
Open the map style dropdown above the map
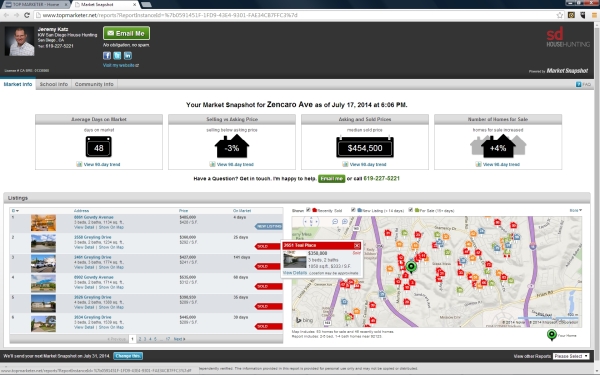576,210
